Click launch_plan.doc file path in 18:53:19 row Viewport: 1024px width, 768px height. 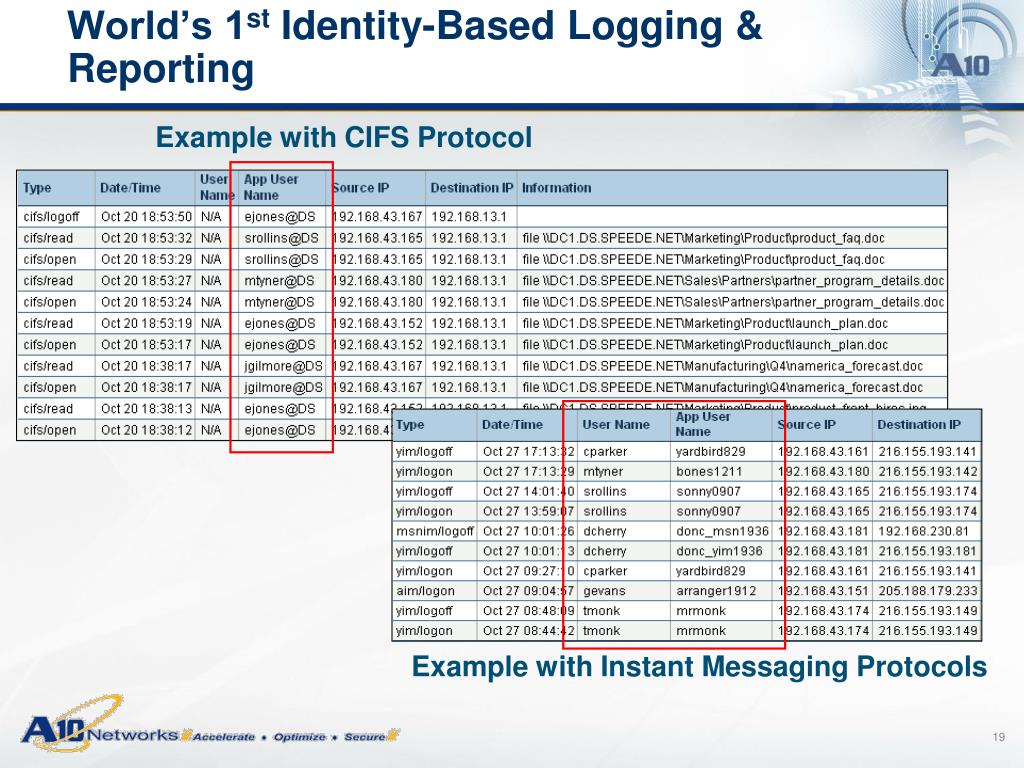coord(705,323)
